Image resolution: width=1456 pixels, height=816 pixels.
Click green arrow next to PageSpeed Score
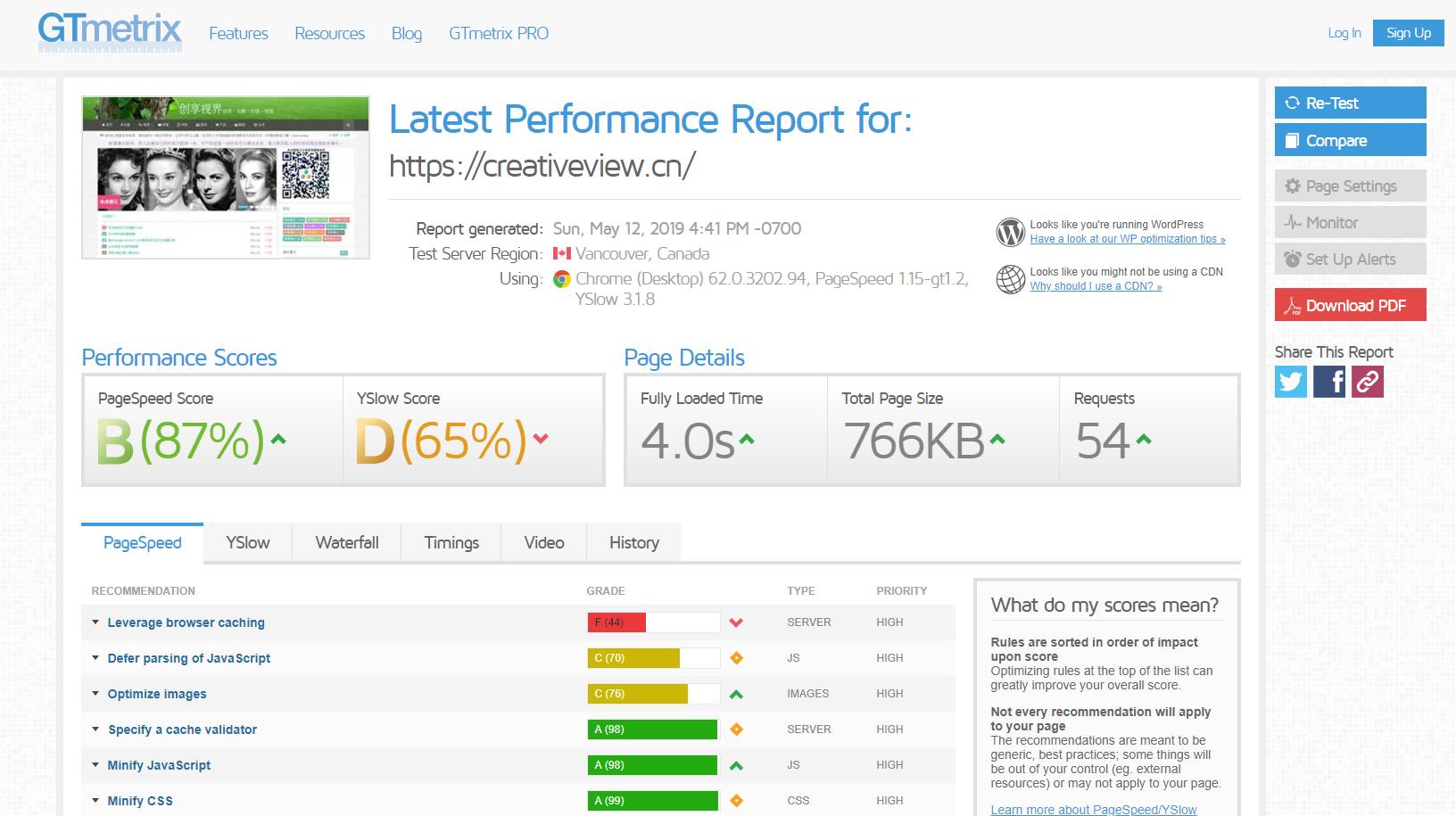(277, 439)
